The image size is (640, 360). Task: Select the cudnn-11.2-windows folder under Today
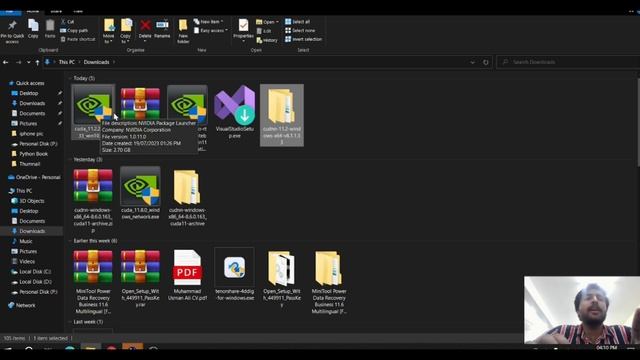pos(282,115)
